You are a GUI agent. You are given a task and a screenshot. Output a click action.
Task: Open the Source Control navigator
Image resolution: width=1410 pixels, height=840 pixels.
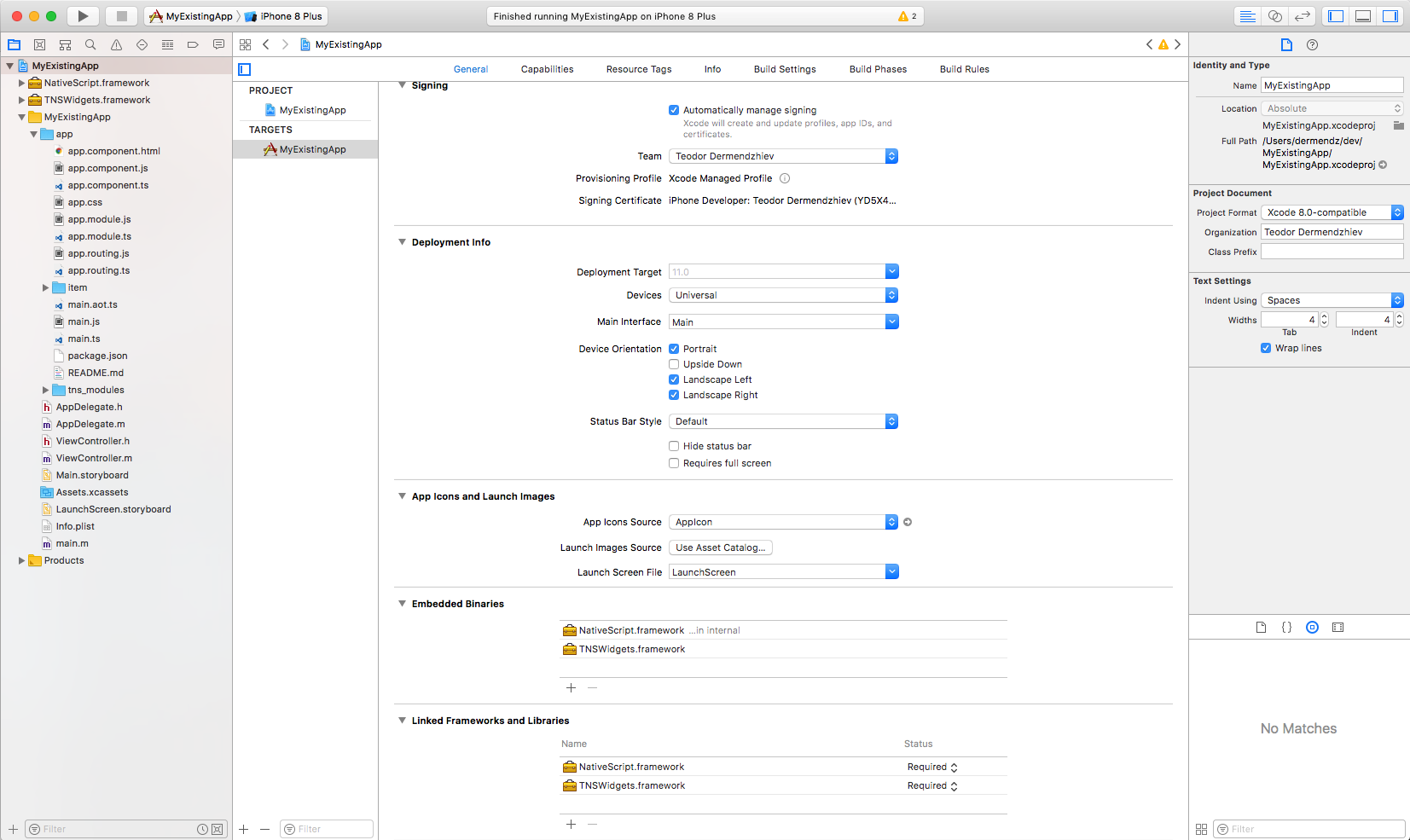pos(39,44)
